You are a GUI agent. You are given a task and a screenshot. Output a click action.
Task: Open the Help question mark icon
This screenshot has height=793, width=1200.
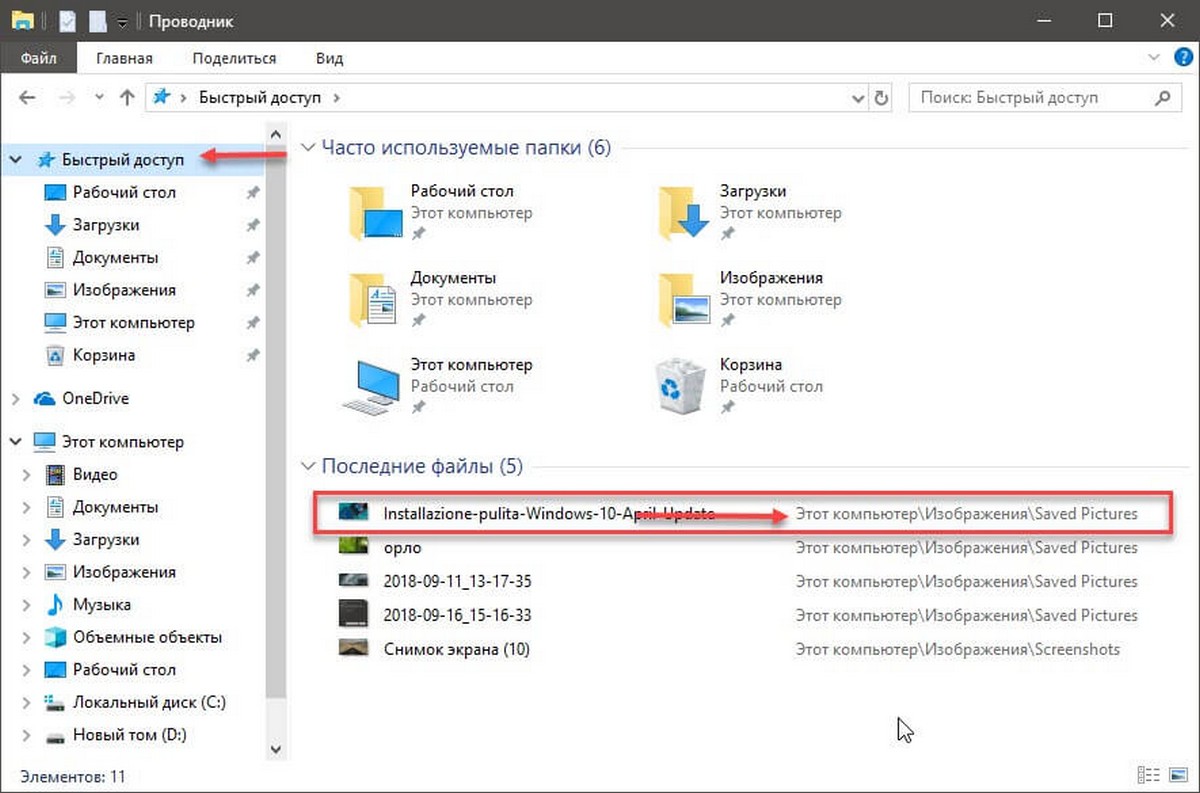coord(1182,58)
